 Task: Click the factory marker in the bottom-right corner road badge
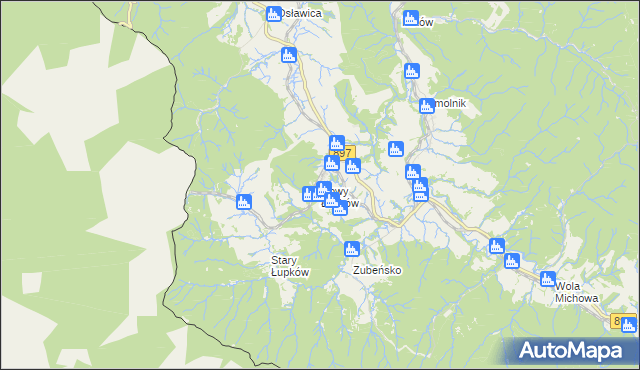click(629, 325)
